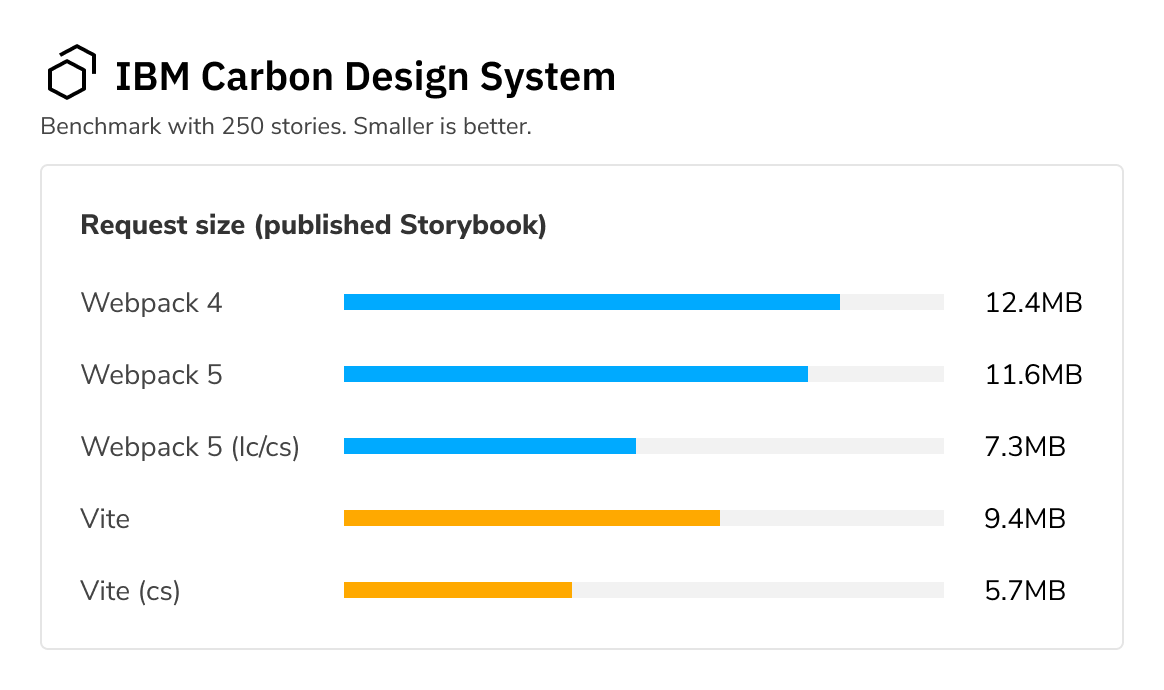The width and height of the screenshot is (1164, 690).
Task: Click the 9.4MB value
Action: 1025,518
